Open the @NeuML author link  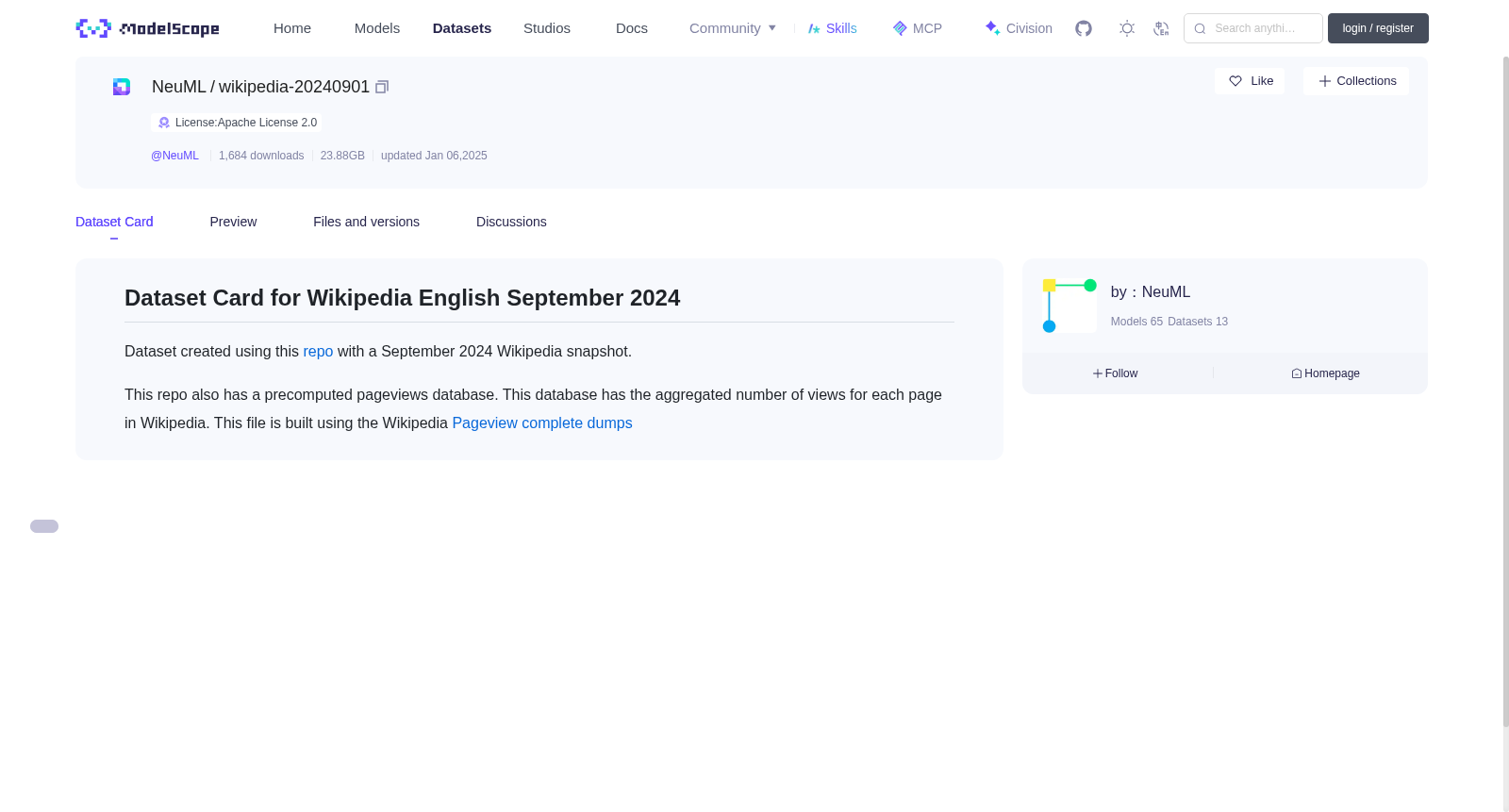pyautogui.click(x=174, y=156)
